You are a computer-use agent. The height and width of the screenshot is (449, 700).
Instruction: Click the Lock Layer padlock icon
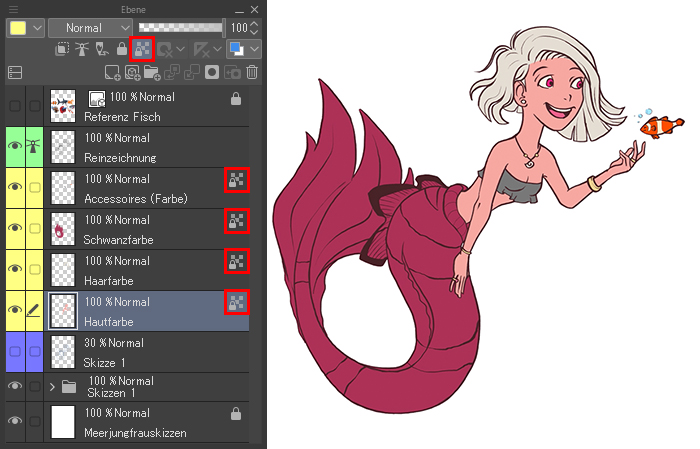pyautogui.click(x=121, y=49)
